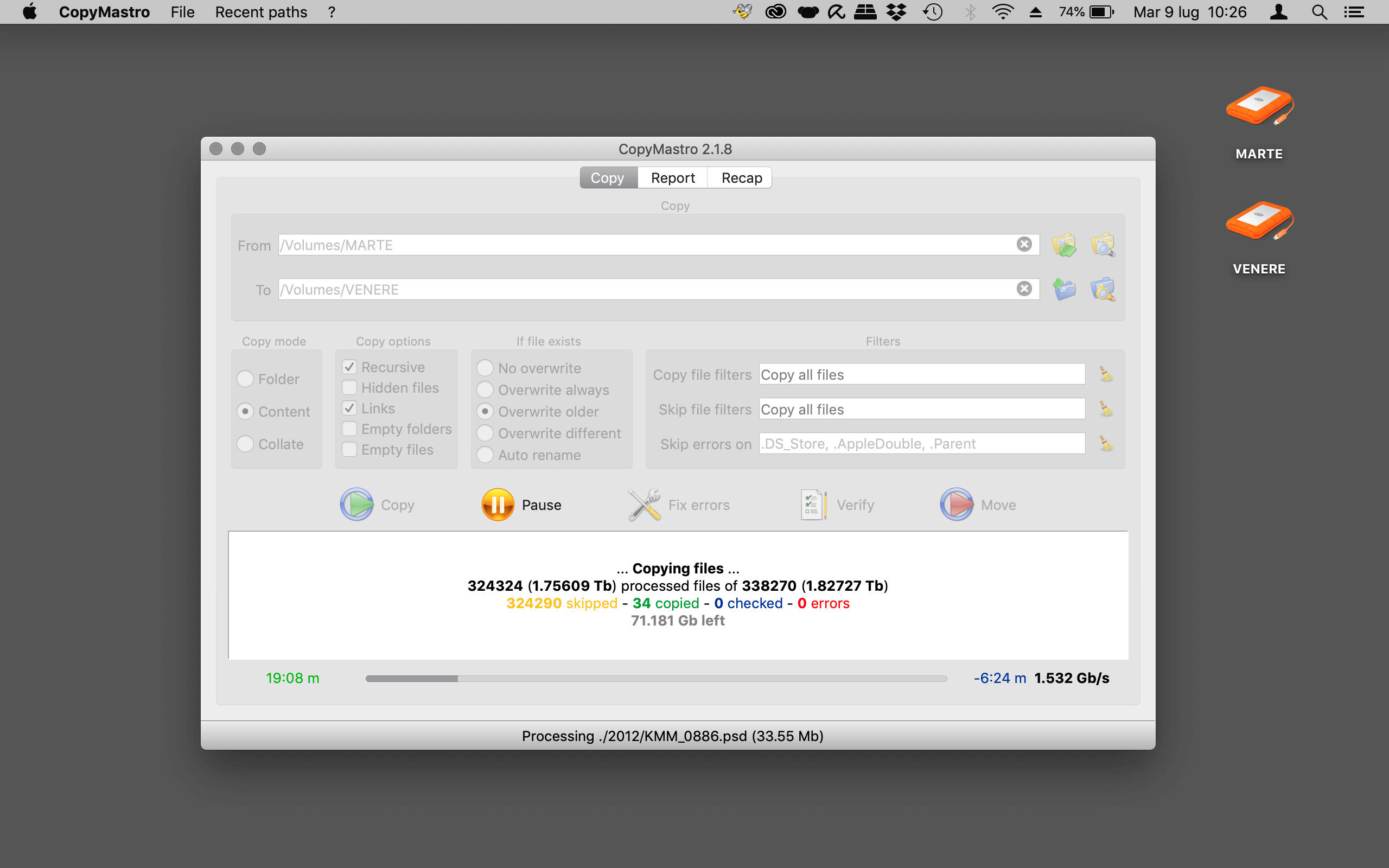
Task: Choose the source folder icon in From row
Action: (x=1064, y=245)
